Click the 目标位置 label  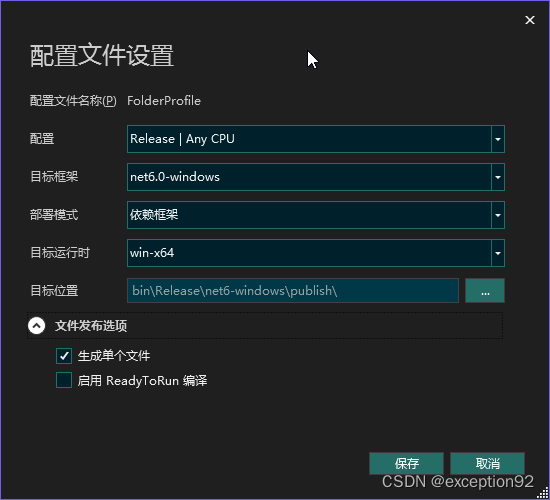(x=54, y=291)
